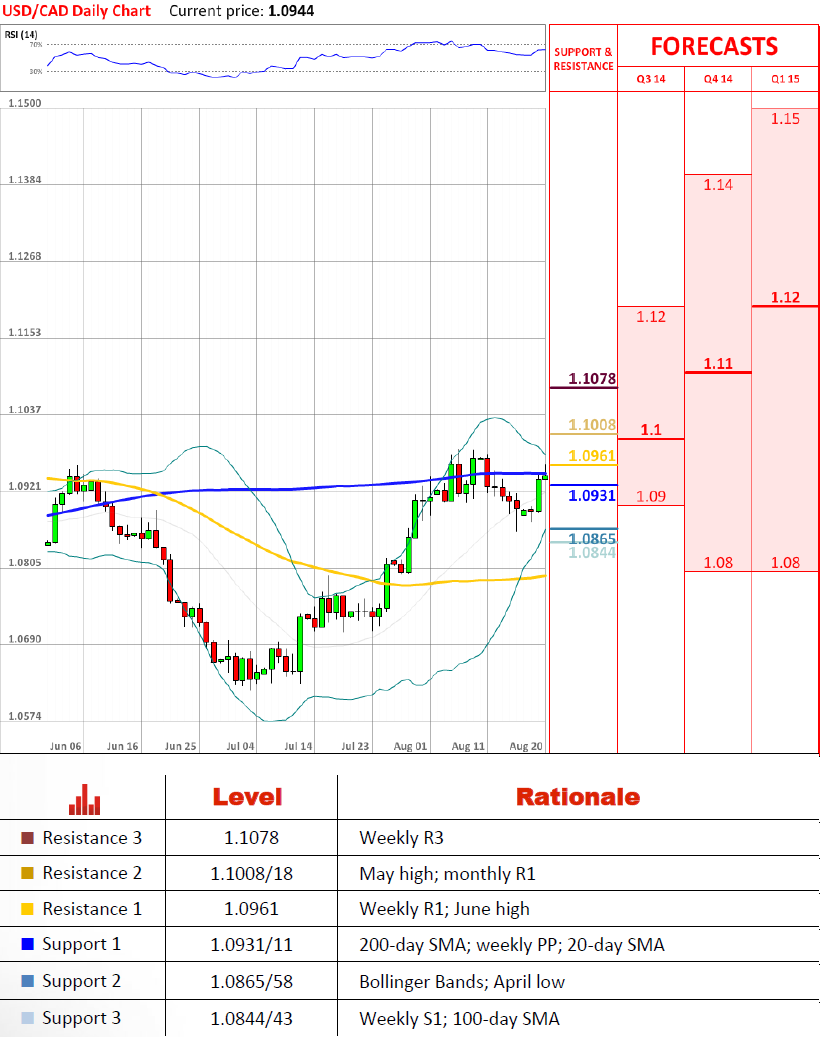Screen dimensions: 820x1037
Task: Click the Resistance 2 gold square marker
Action: tap(27, 873)
